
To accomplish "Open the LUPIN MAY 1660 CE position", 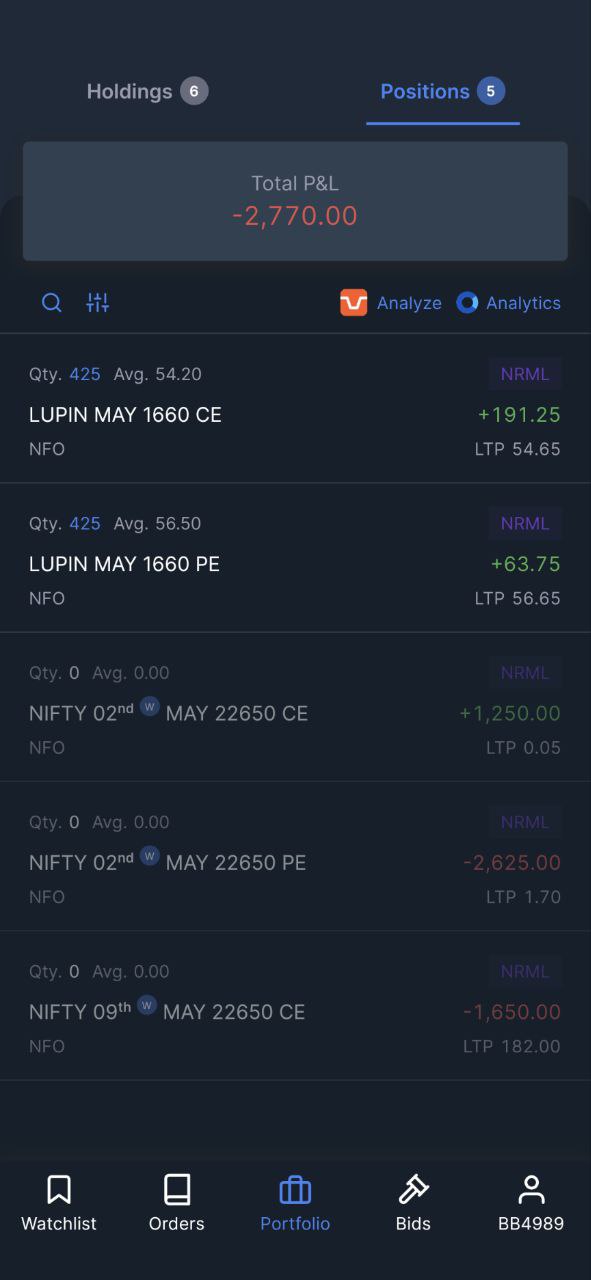I will (x=295, y=409).
